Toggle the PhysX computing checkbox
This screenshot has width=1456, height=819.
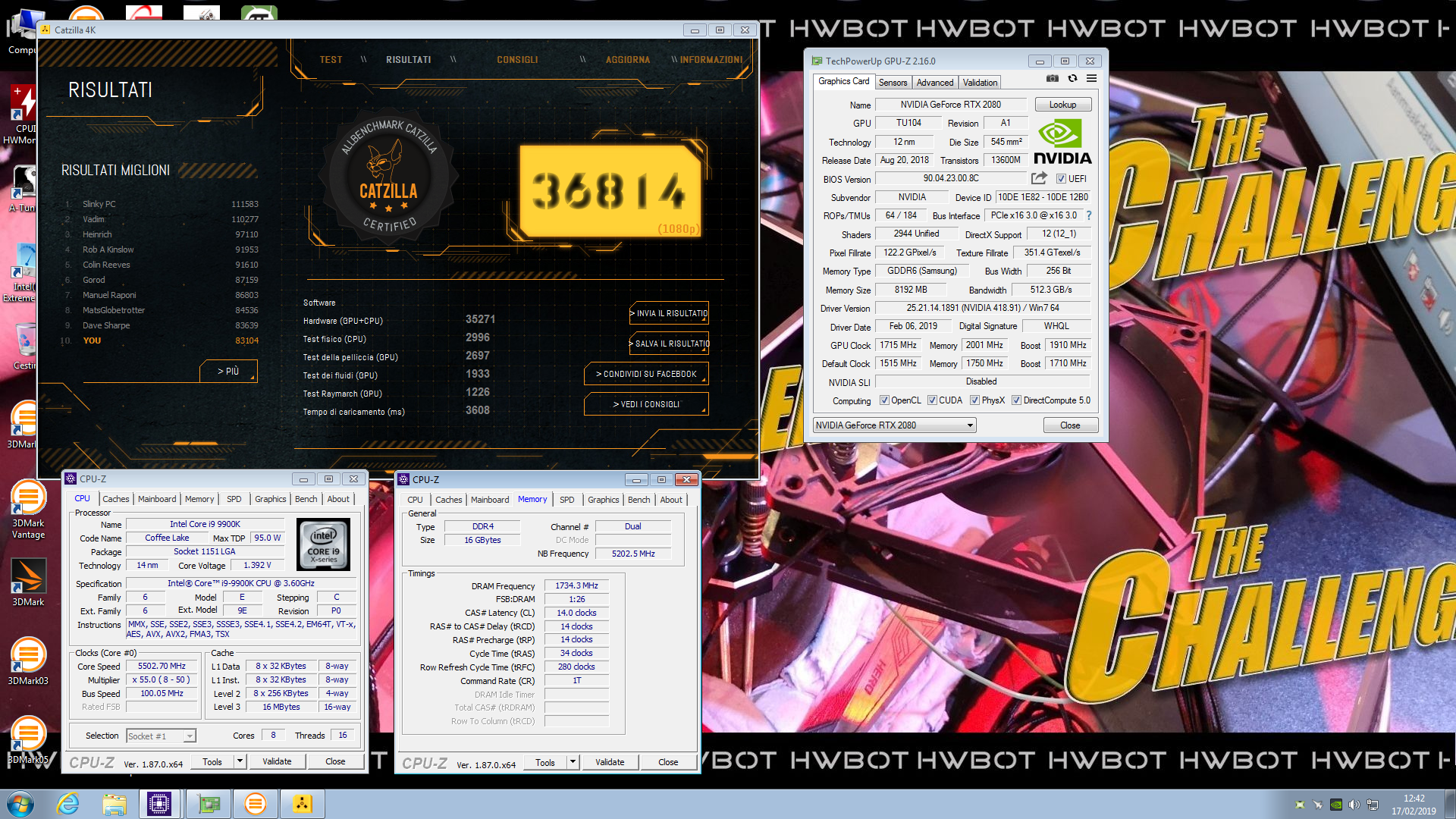pos(974,400)
